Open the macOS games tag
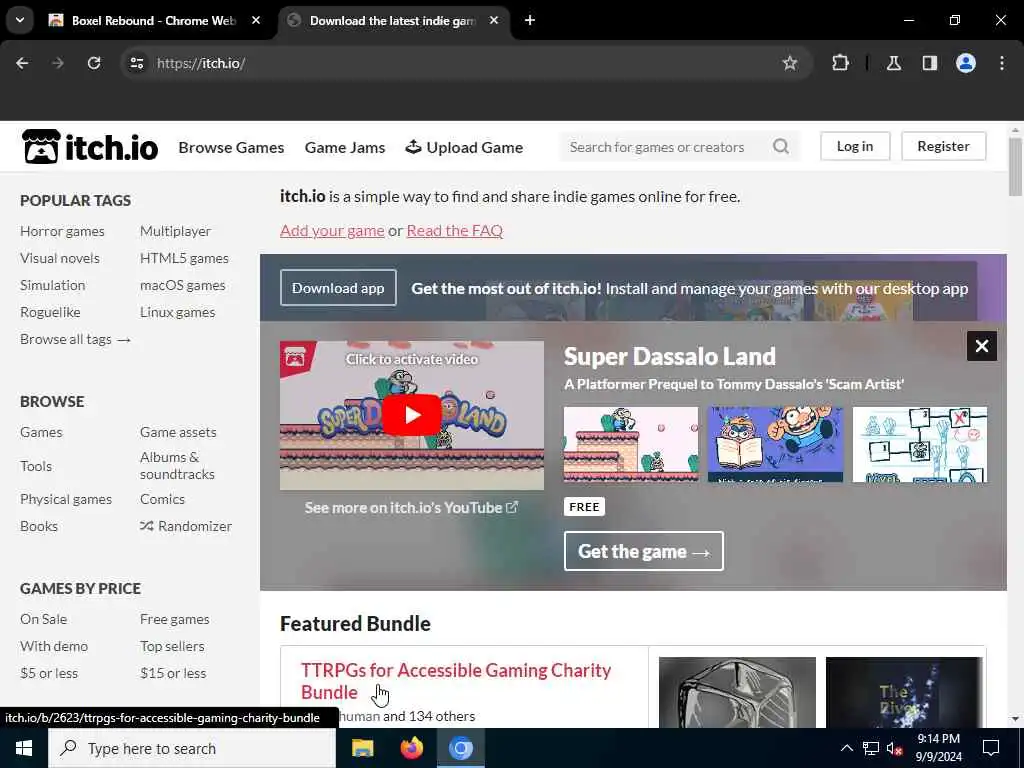Viewport: 1024px width, 768px height. click(x=182, y=285)
